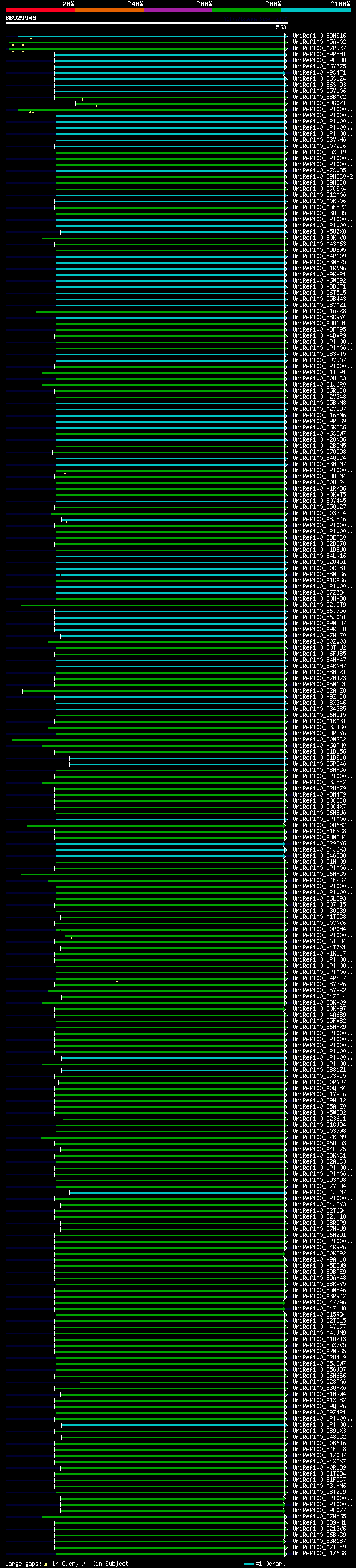Select the UniRef100_Q07ZJ6 label
Image resolution: width=356 pixels, height=1568 pixels.
click(319, 146)
